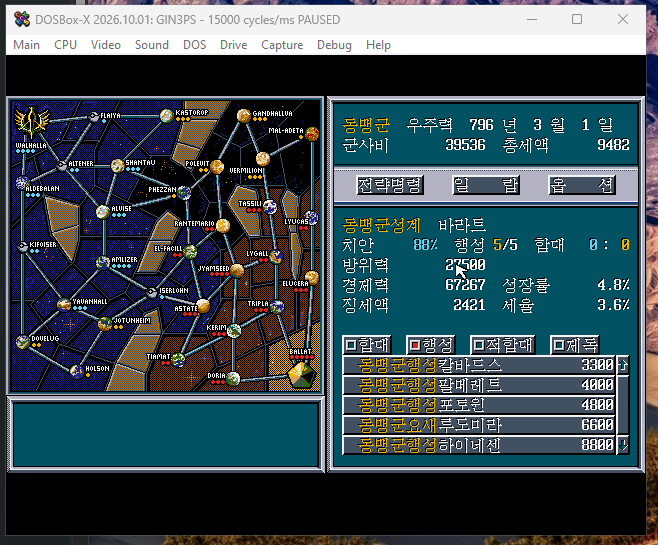Select the Lygall planet icon
The width and height of the screenshot is (658, 545).
point(276,256)
